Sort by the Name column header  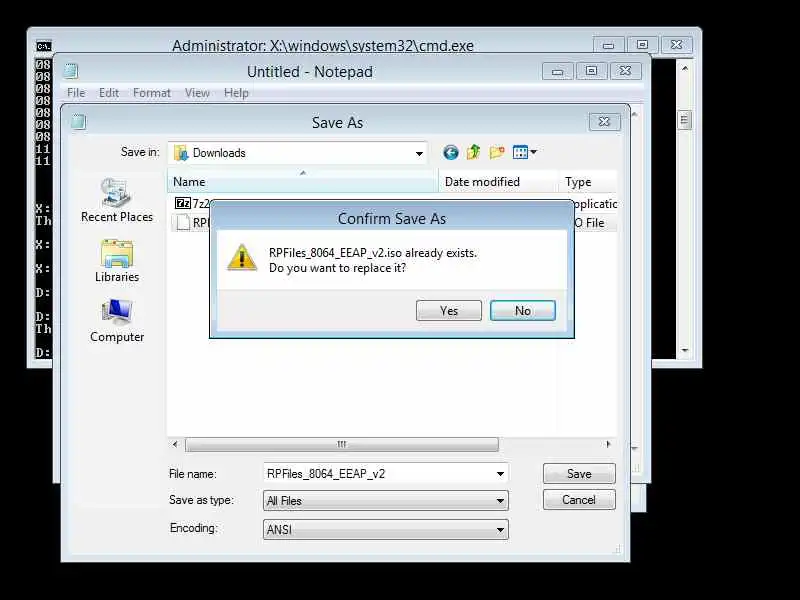click(x=303, y=182)
